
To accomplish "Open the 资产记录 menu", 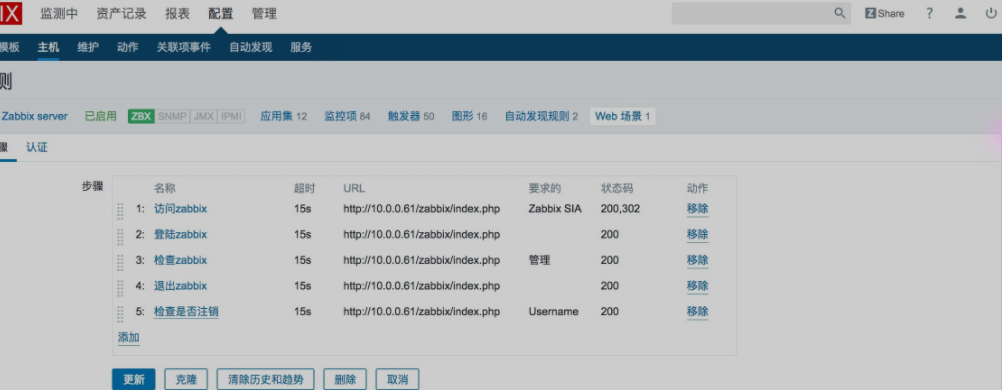I will tap(121, 13).
